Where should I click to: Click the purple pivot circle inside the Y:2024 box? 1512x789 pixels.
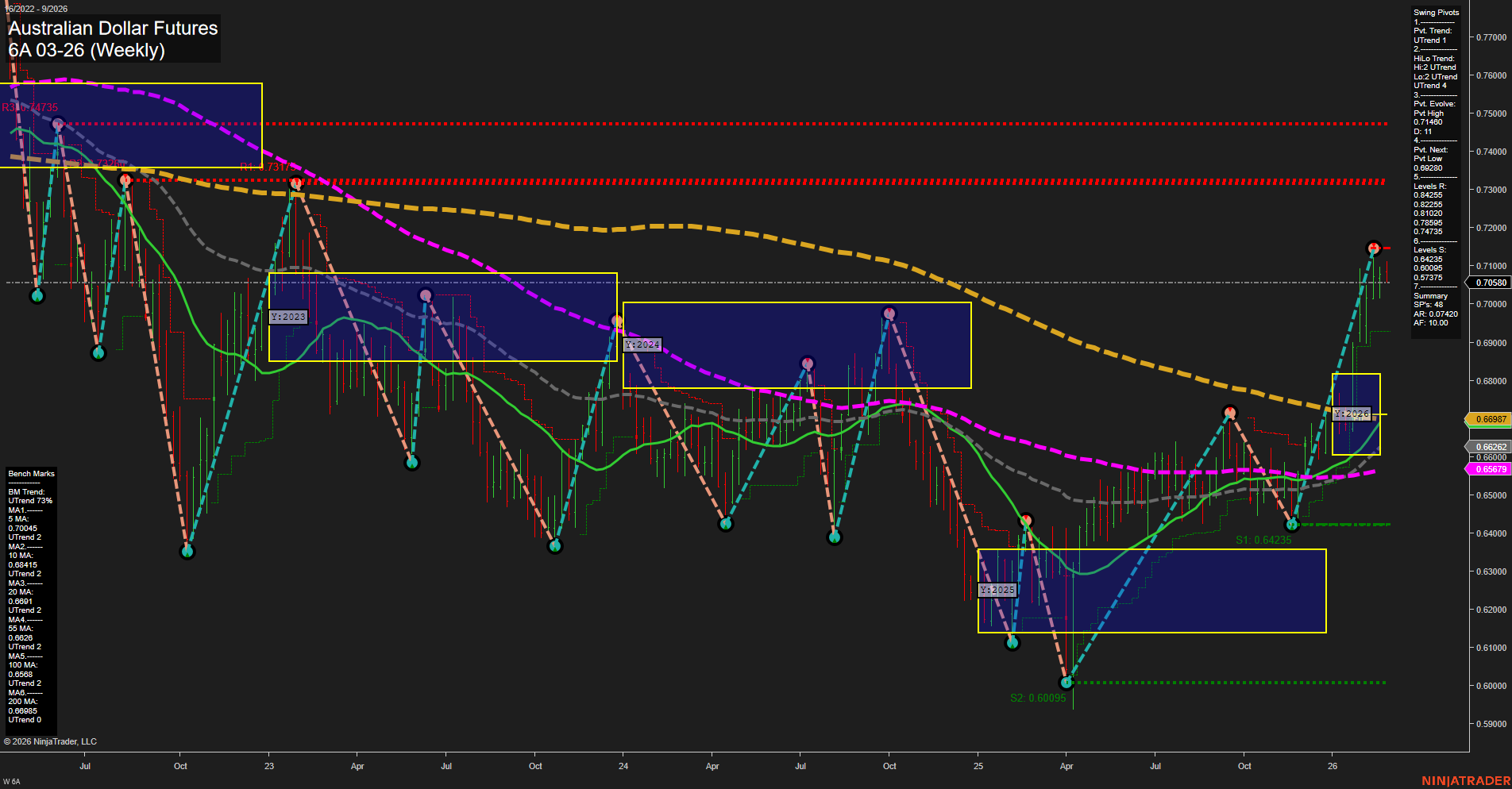click(x=808, y=362)
